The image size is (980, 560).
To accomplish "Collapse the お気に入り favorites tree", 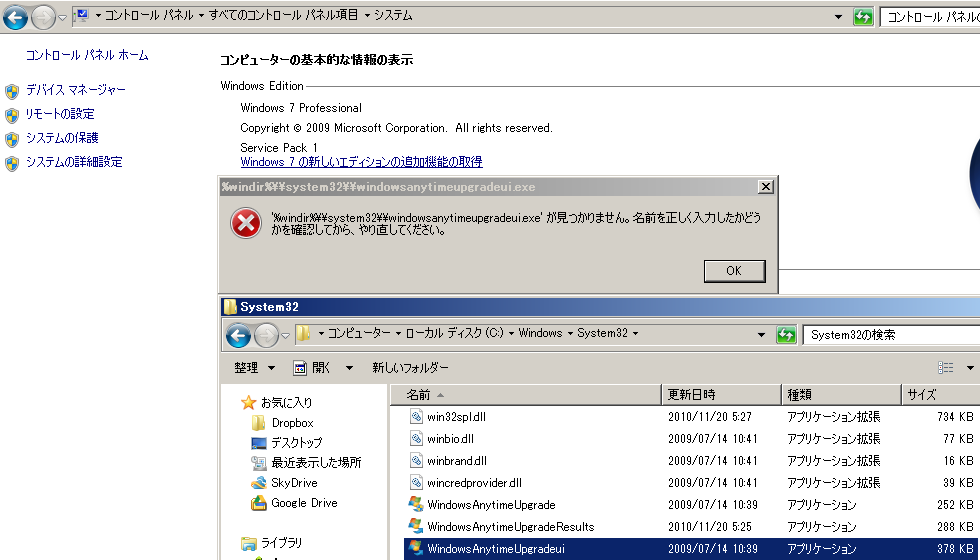I will coord(233,403).
